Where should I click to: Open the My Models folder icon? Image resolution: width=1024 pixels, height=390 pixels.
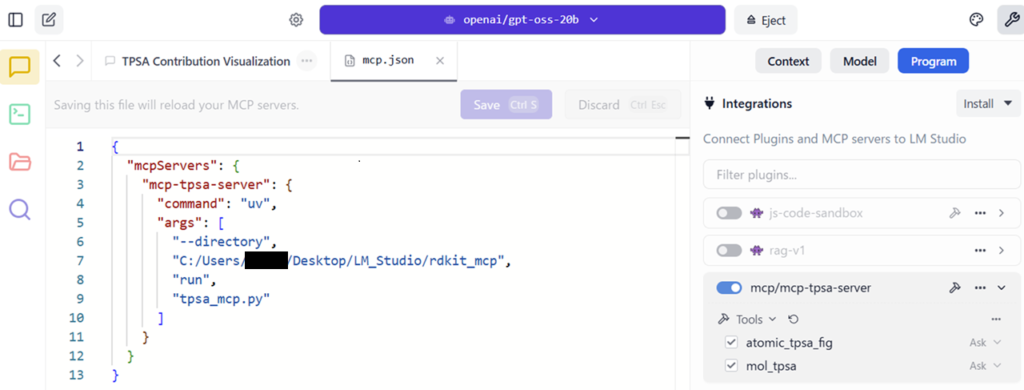(x=20, y=161)
